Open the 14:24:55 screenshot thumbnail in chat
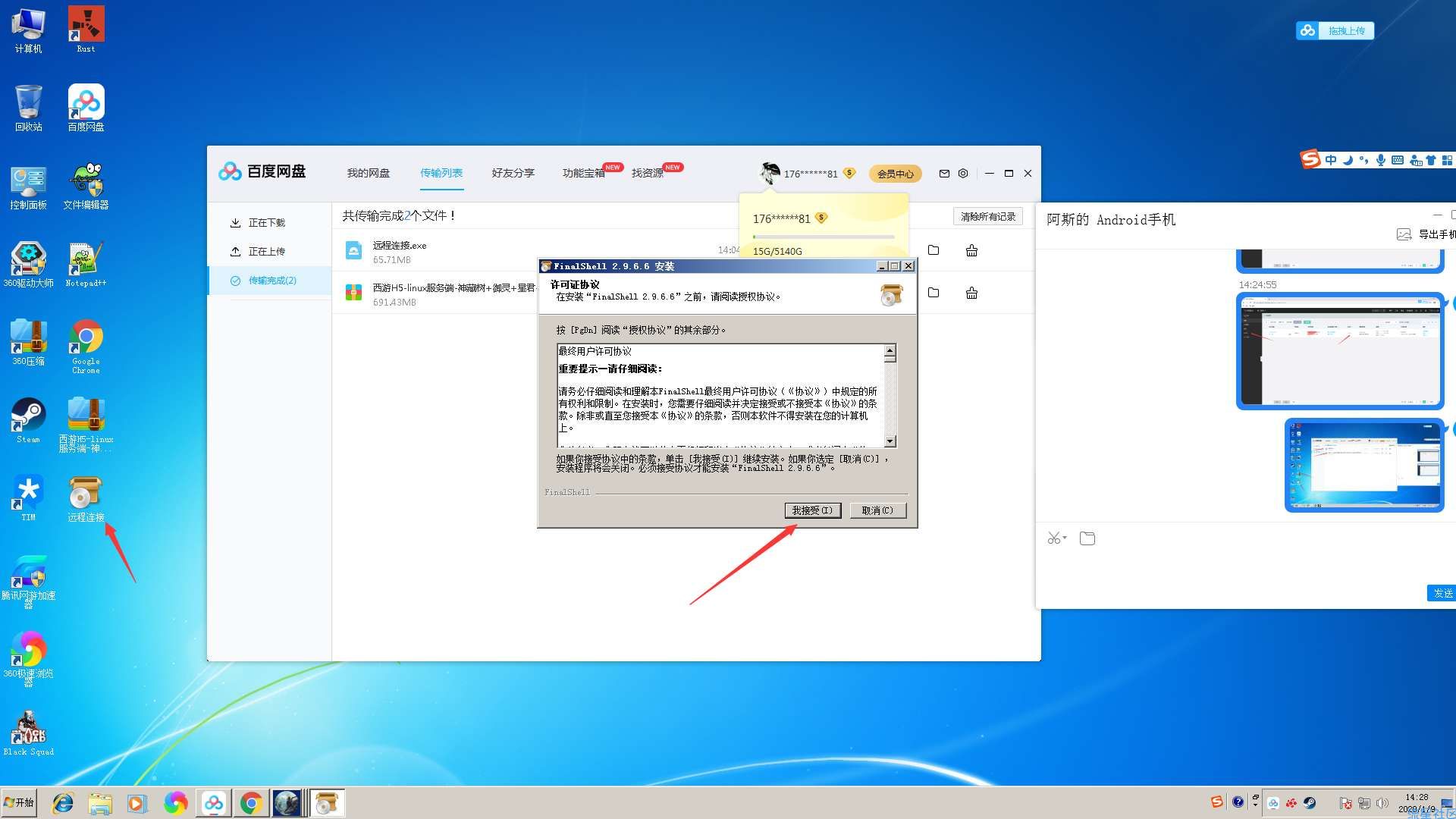This screenshot has height=819, width=1456. tap(1340, 351)
